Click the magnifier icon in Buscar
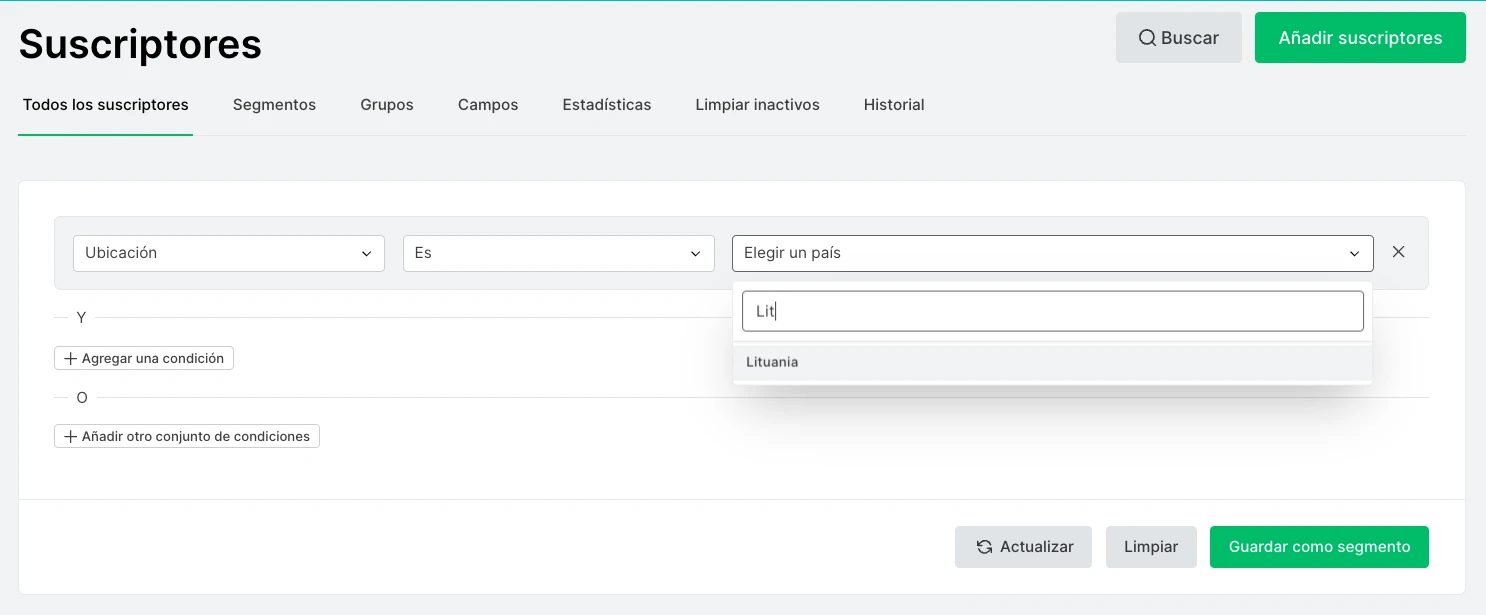Viewport: 1486px width, 615px height. [x=1147, y=38]
